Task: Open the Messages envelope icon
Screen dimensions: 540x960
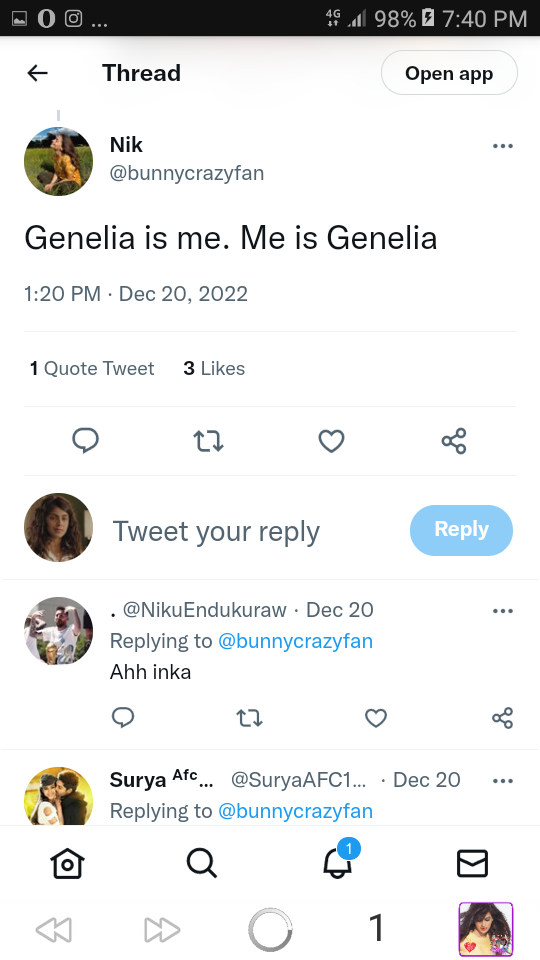Action: pos(472,864)
